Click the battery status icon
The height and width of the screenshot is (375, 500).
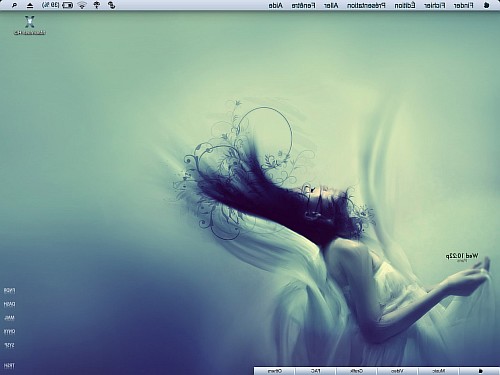68,5
